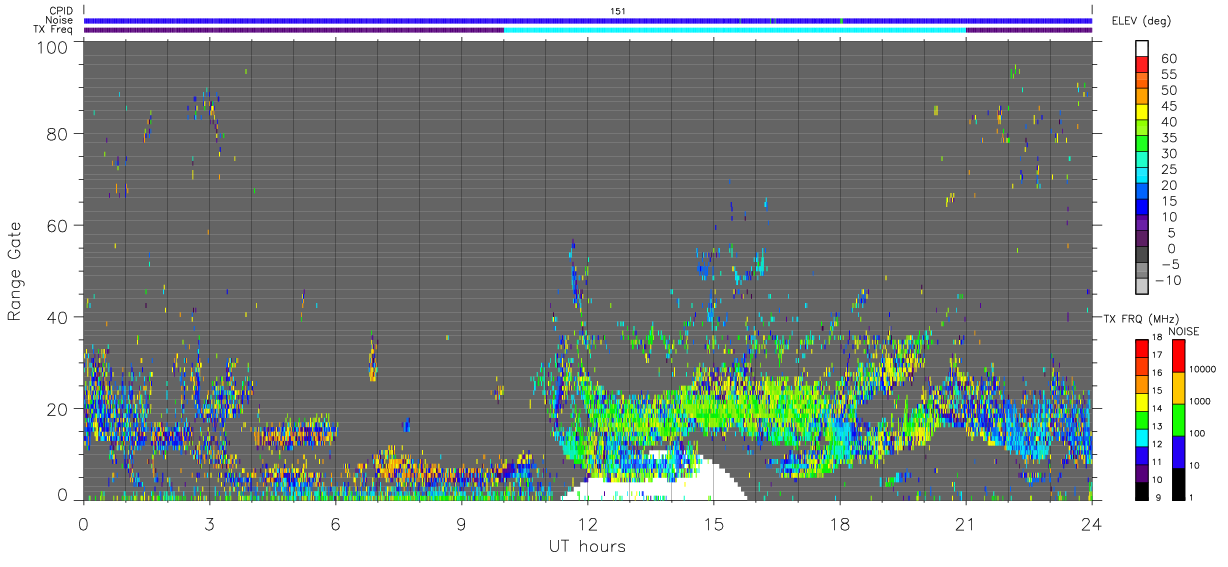Image resolution: width=1228 pixels, height=567 pixels.
Task: Click the CPID value '151'
Action: click(618, 11)
